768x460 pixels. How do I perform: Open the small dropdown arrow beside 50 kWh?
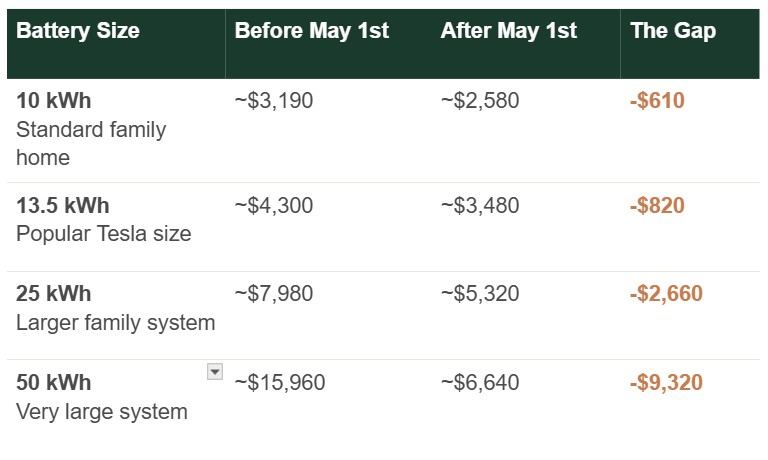[215, 371]
